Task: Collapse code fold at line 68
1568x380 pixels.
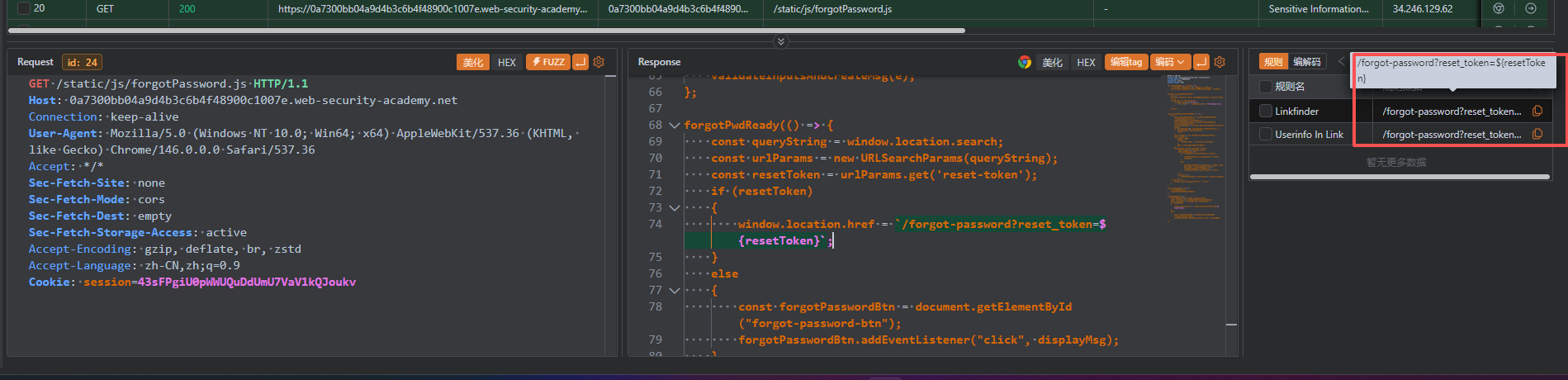Action: tap(675, 126)
